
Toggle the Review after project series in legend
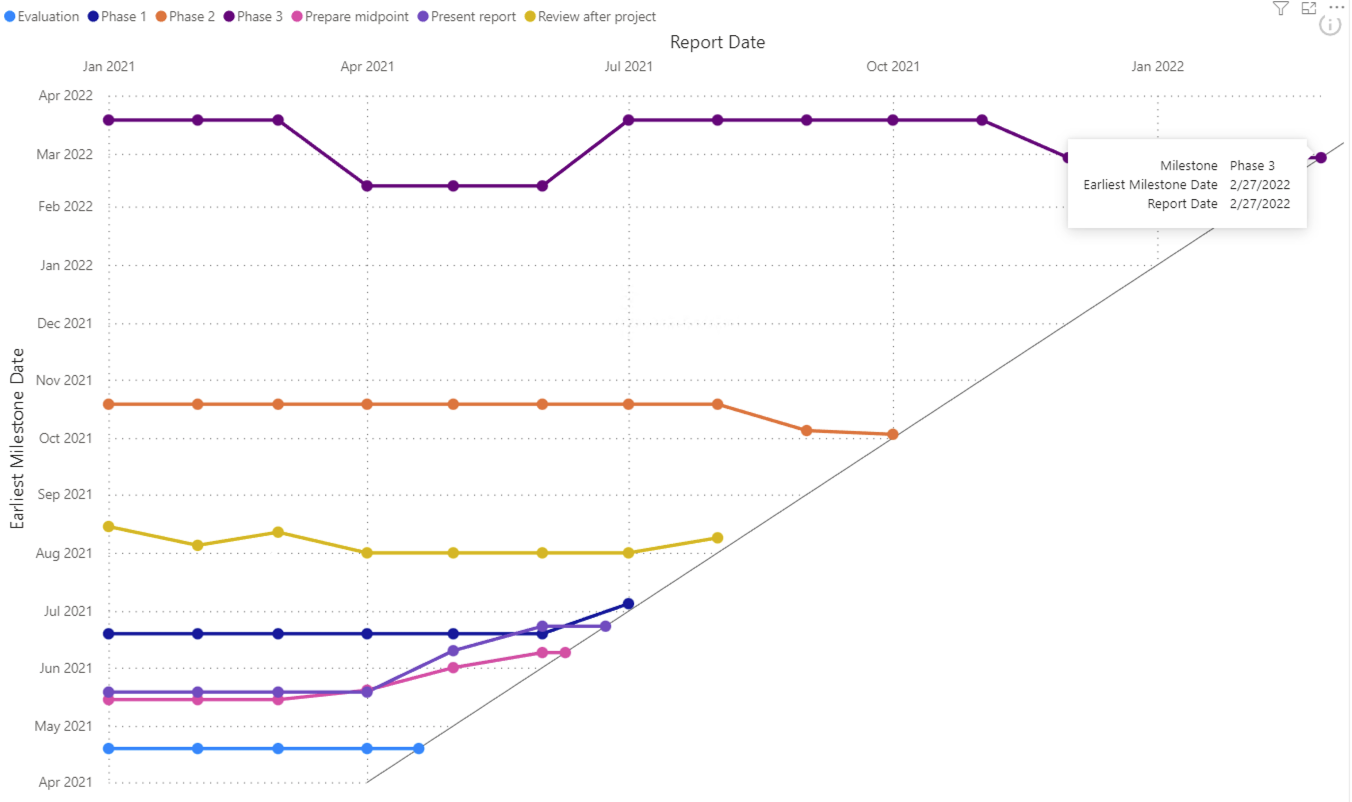(x=597, y=16)
